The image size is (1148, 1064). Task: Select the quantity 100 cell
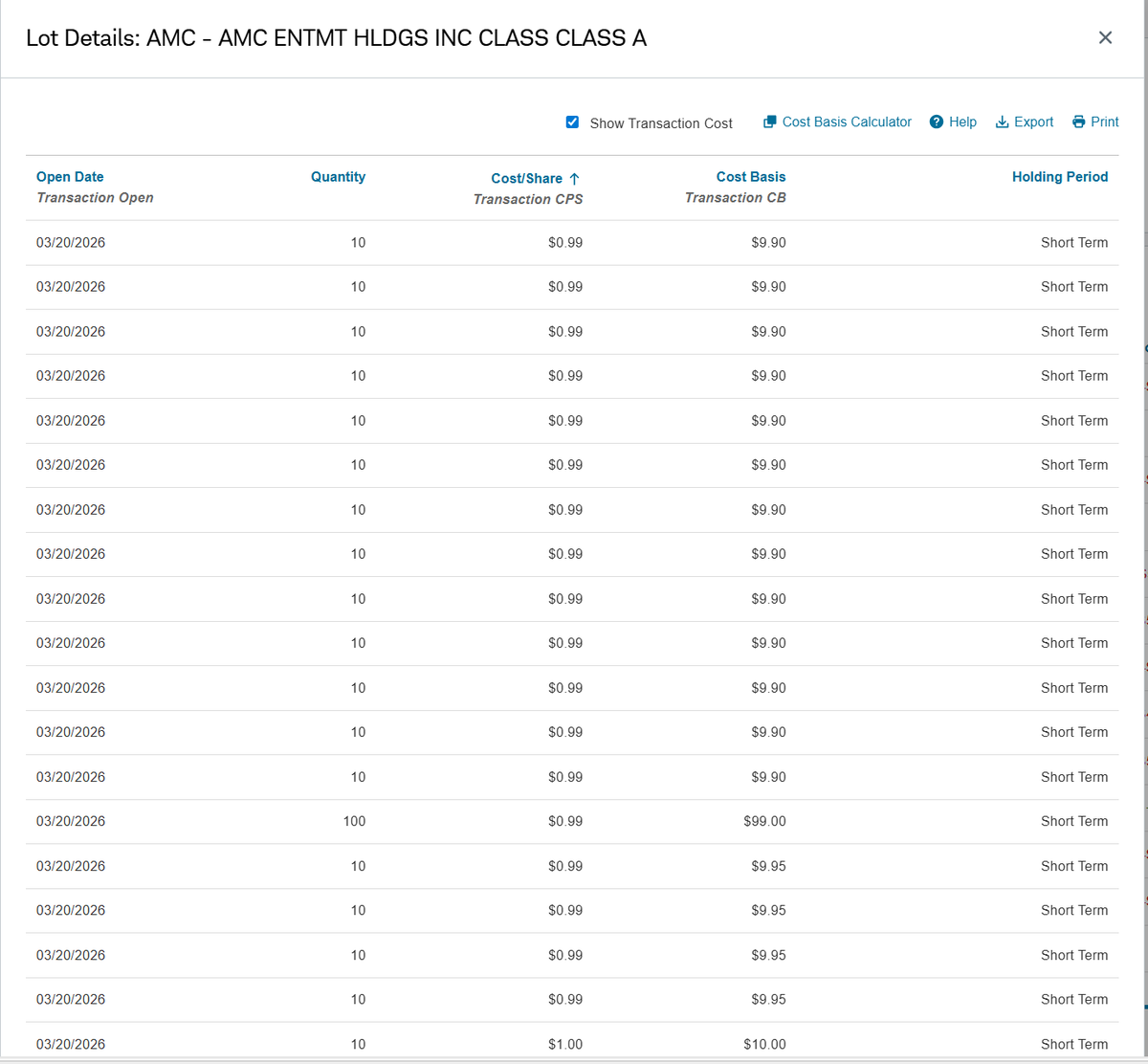tap(354, 821)
